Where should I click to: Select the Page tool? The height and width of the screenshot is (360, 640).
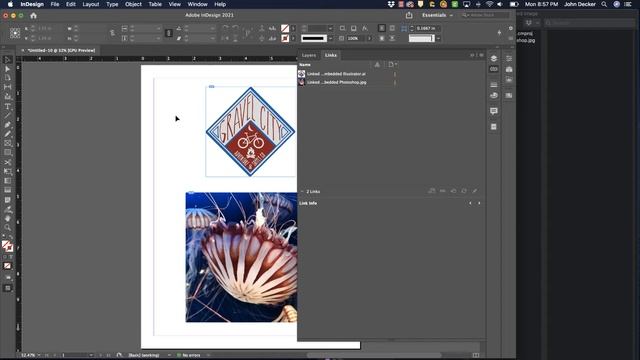coord(7,78)
